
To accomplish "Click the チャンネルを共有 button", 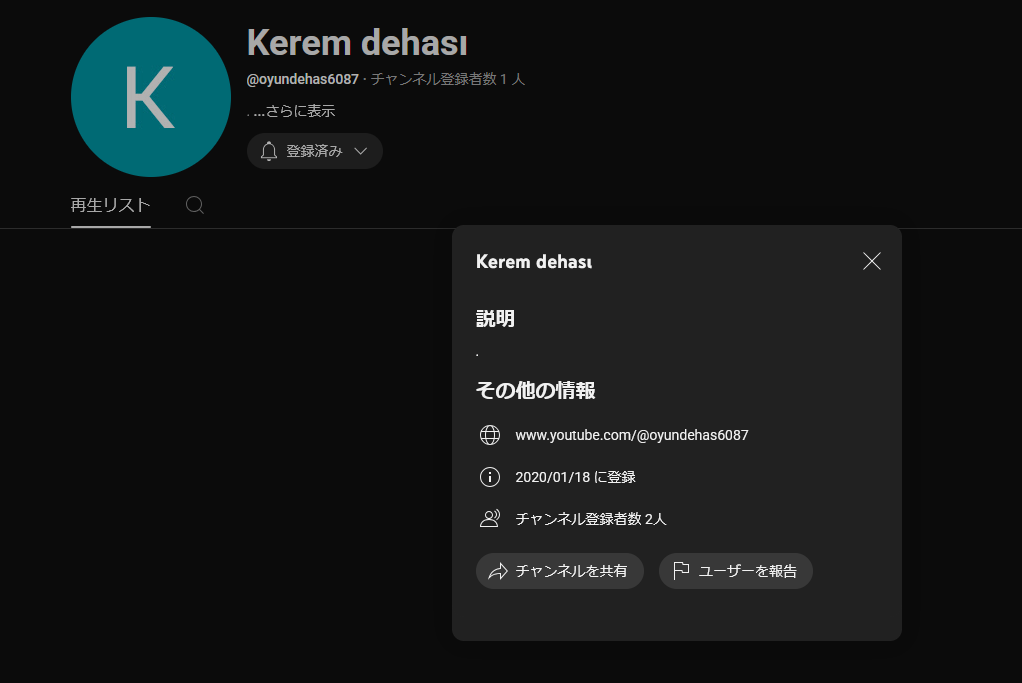I will coord(560,571).
